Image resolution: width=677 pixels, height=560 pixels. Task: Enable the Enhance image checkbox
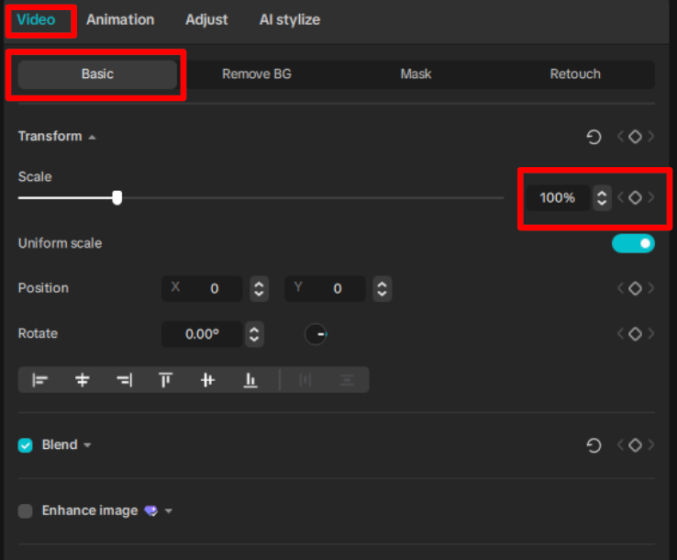[25, 511]
